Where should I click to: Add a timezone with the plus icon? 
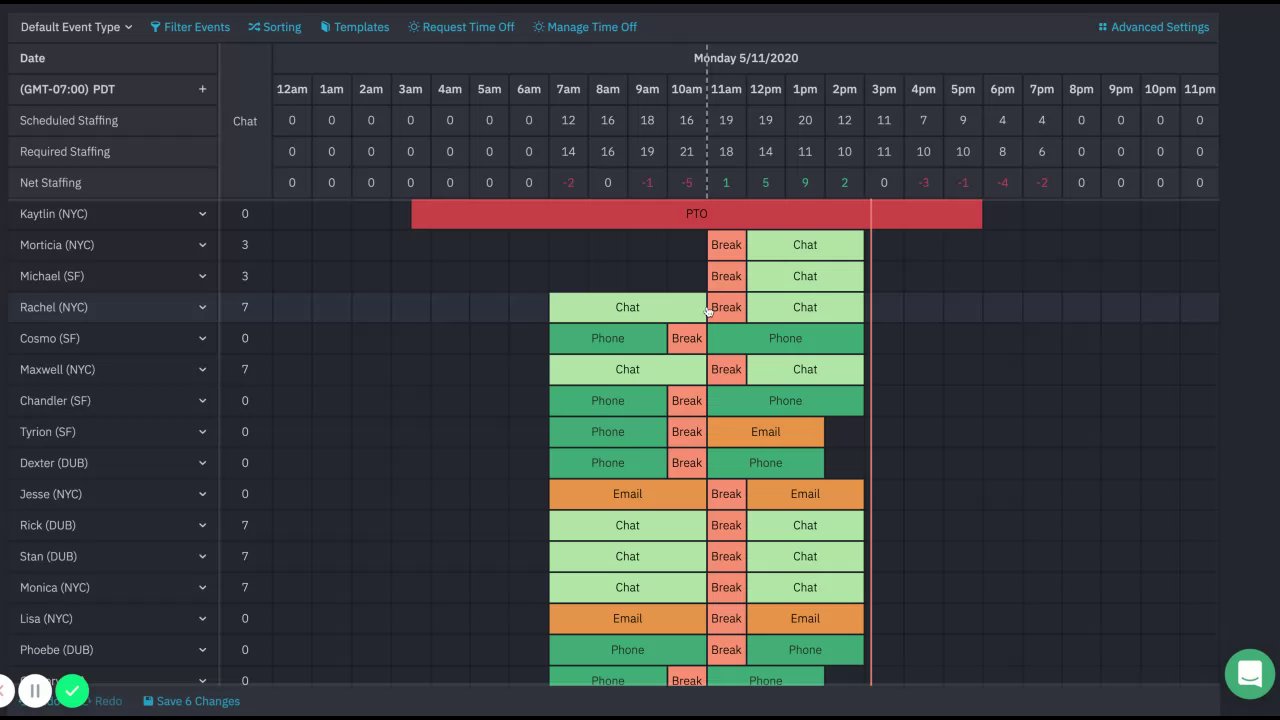pos(202,89)
